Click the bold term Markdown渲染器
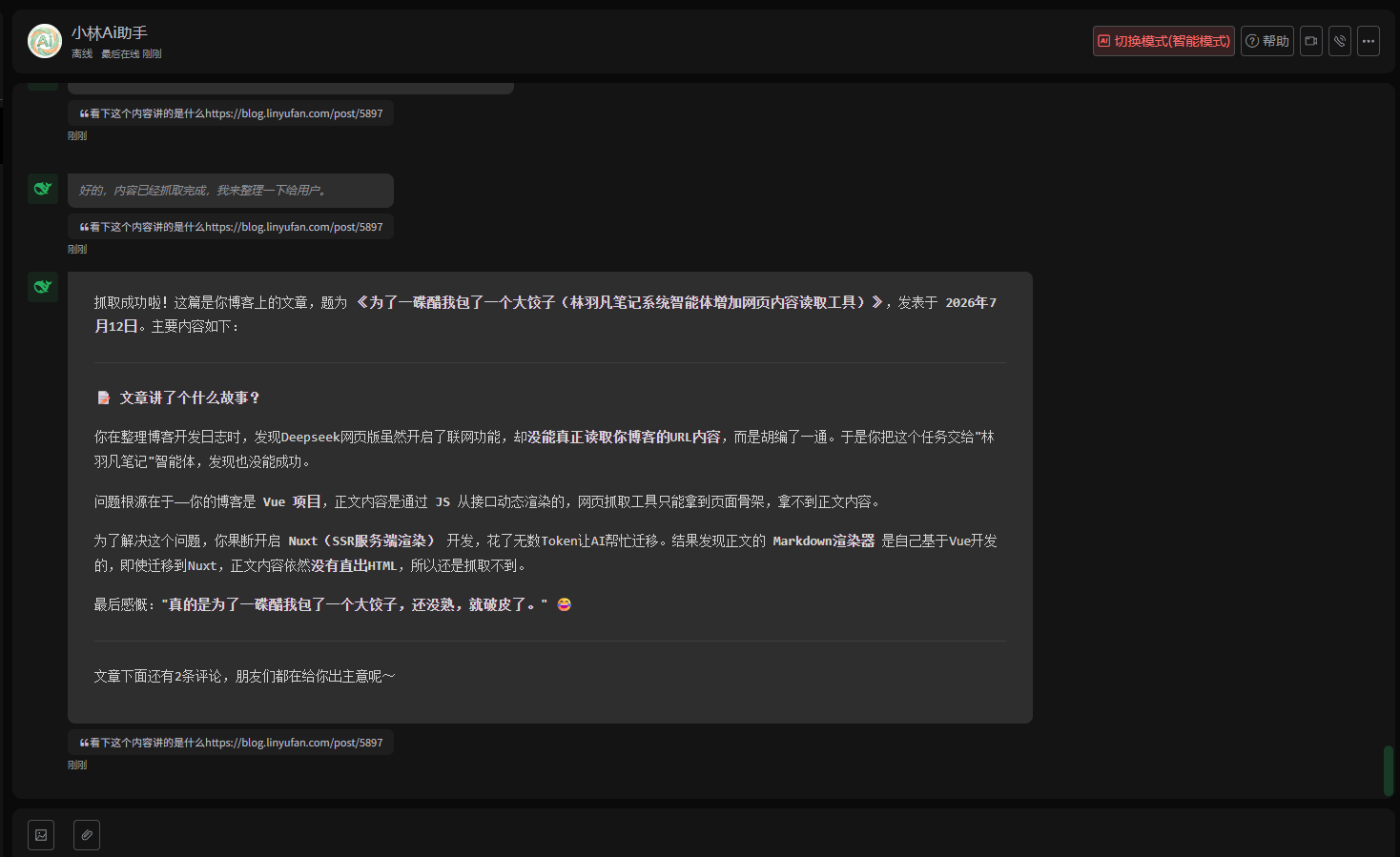Screen dimensions: 1400x857 823,541
